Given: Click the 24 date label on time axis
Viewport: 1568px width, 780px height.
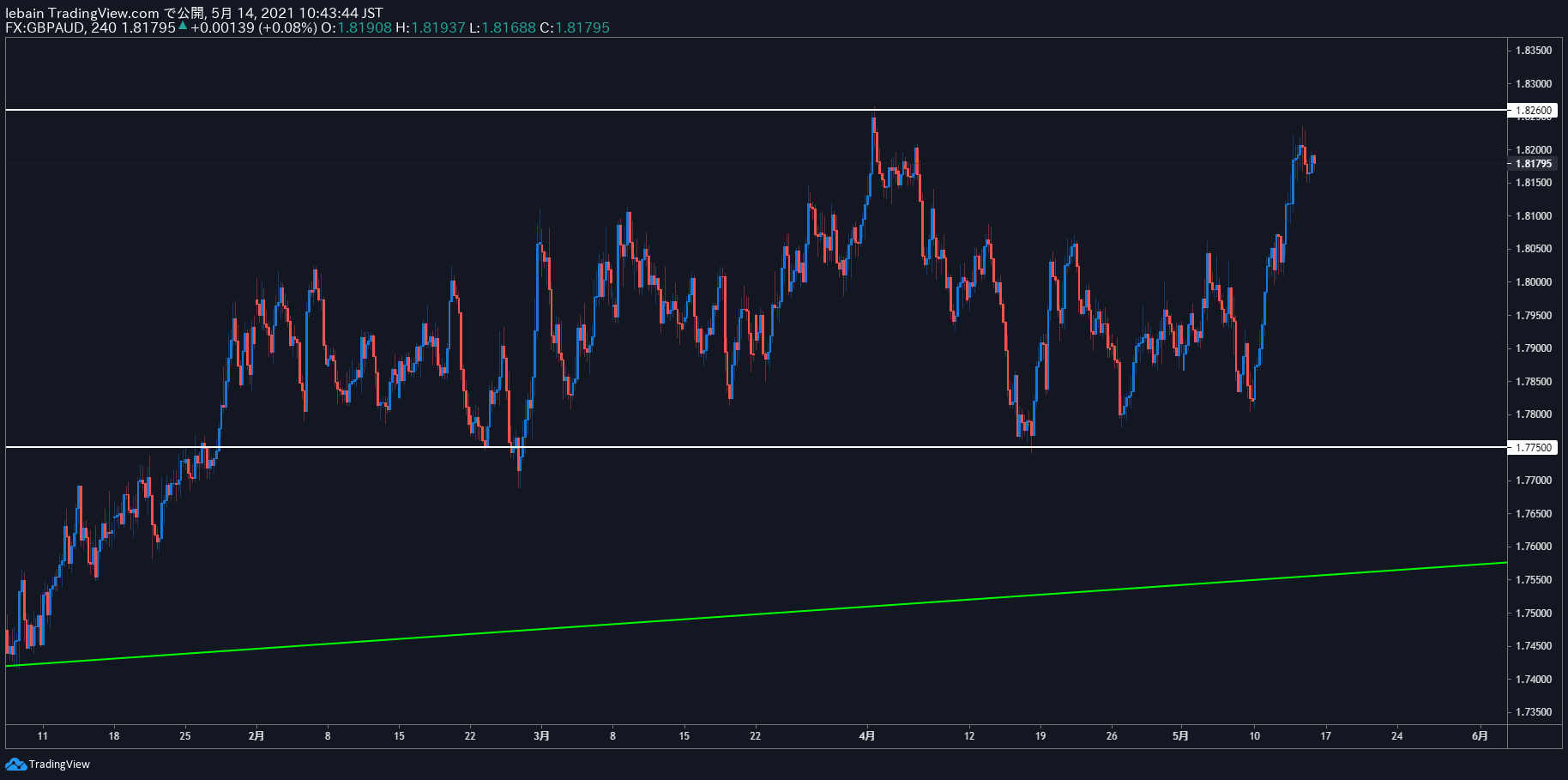Looking at the screenshot, I should click(1397, 736).
